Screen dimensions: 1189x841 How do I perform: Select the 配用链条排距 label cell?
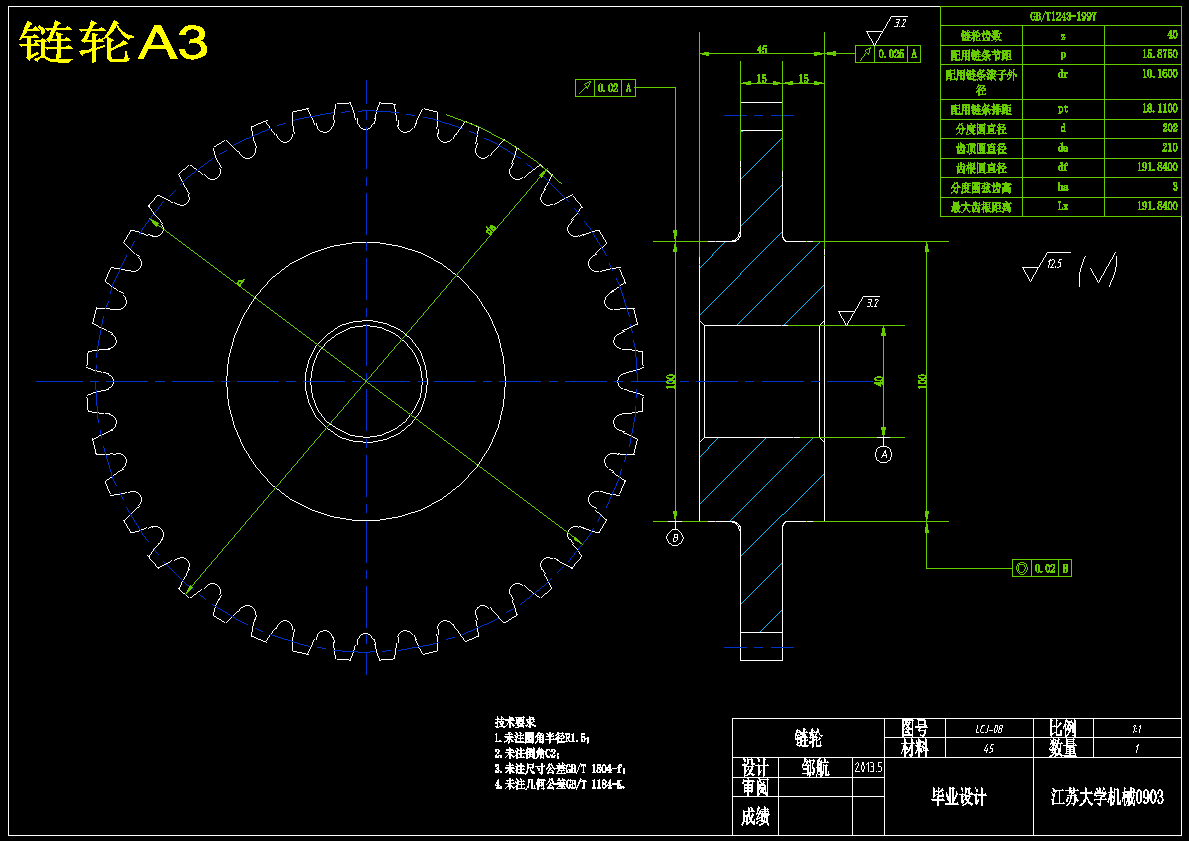coord(981,109)
